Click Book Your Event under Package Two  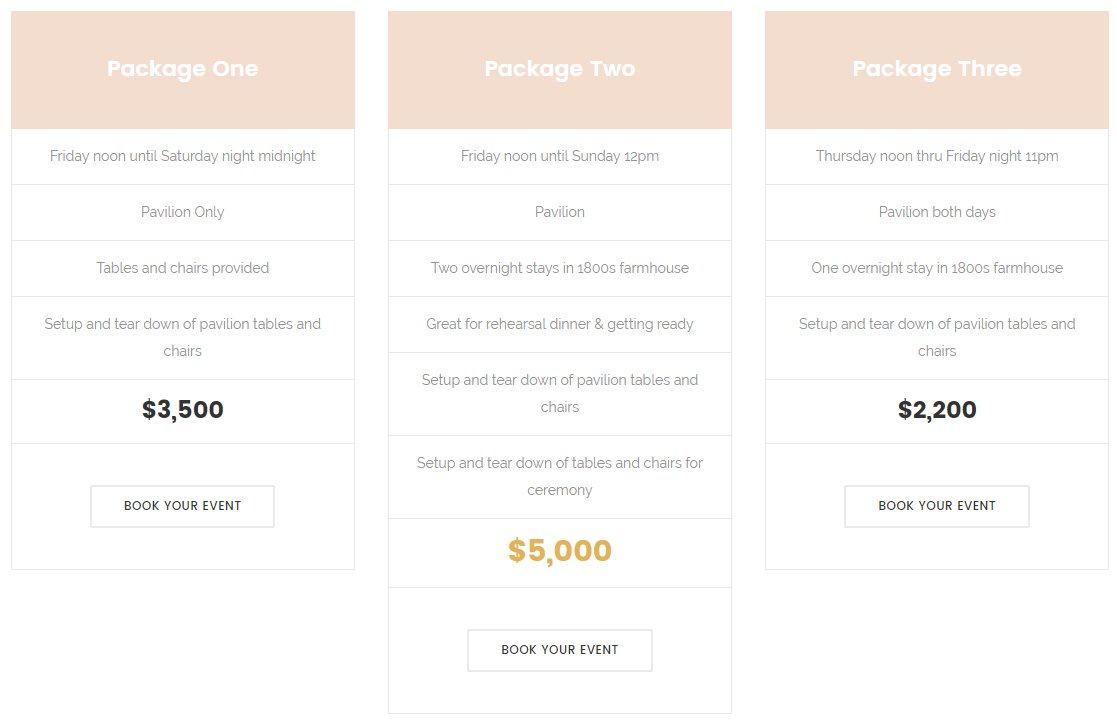coord(559,650)
